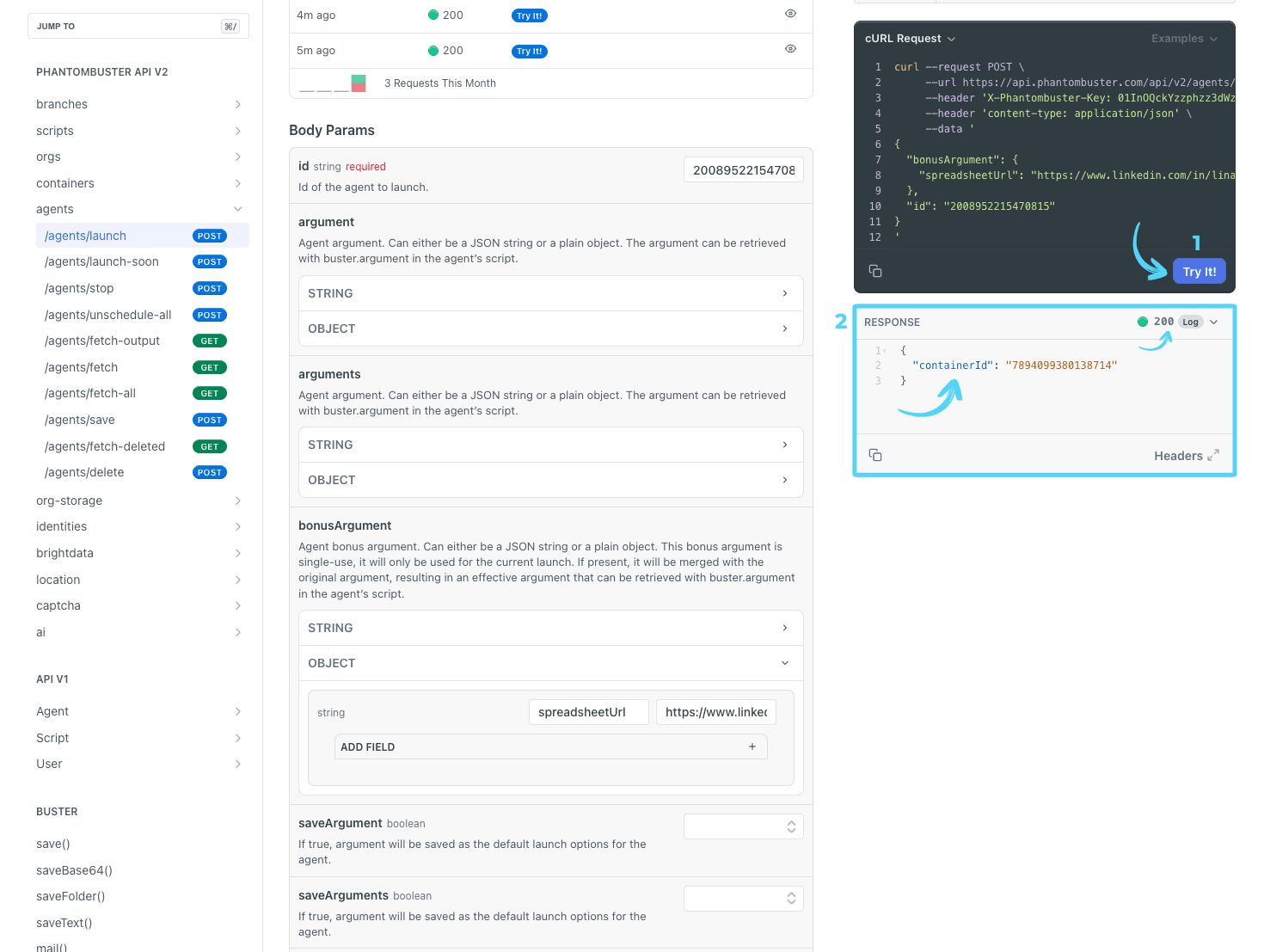Click the GET badge beside /agents/fetch-output

click(209, 341)
